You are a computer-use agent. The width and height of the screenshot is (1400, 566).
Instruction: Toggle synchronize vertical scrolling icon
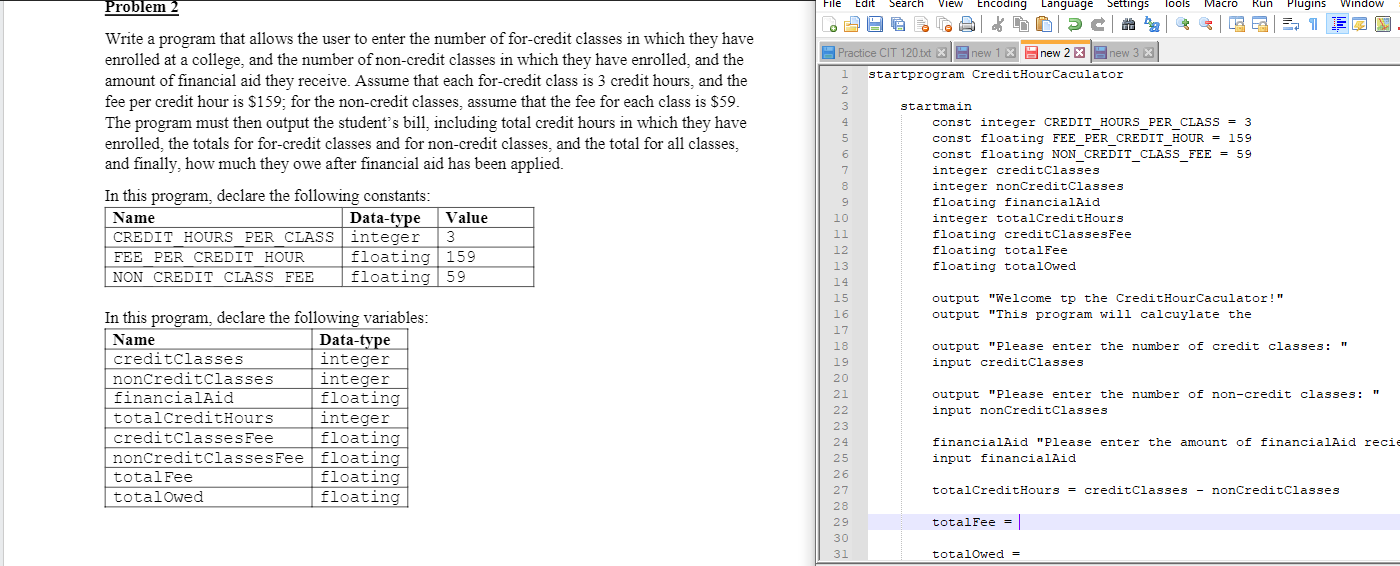coord(1236,24)
